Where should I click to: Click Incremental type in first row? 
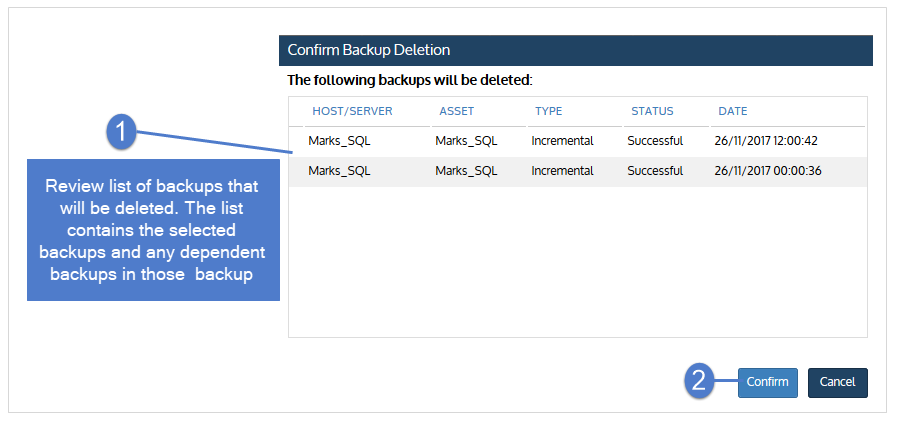coord(562,141)
